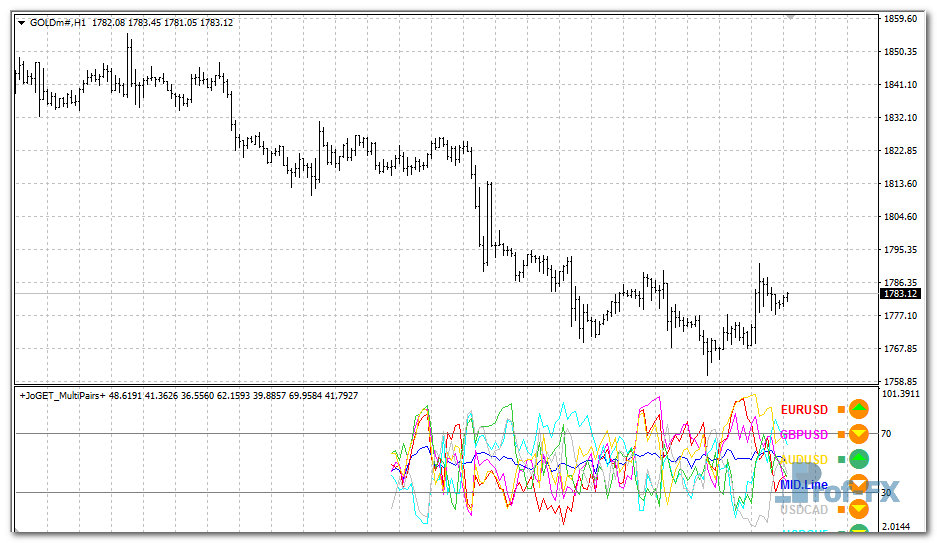Select the AUDUSD pair label
Screen dimensions: 937x543
pyautogui.click(x=804, y=460)
